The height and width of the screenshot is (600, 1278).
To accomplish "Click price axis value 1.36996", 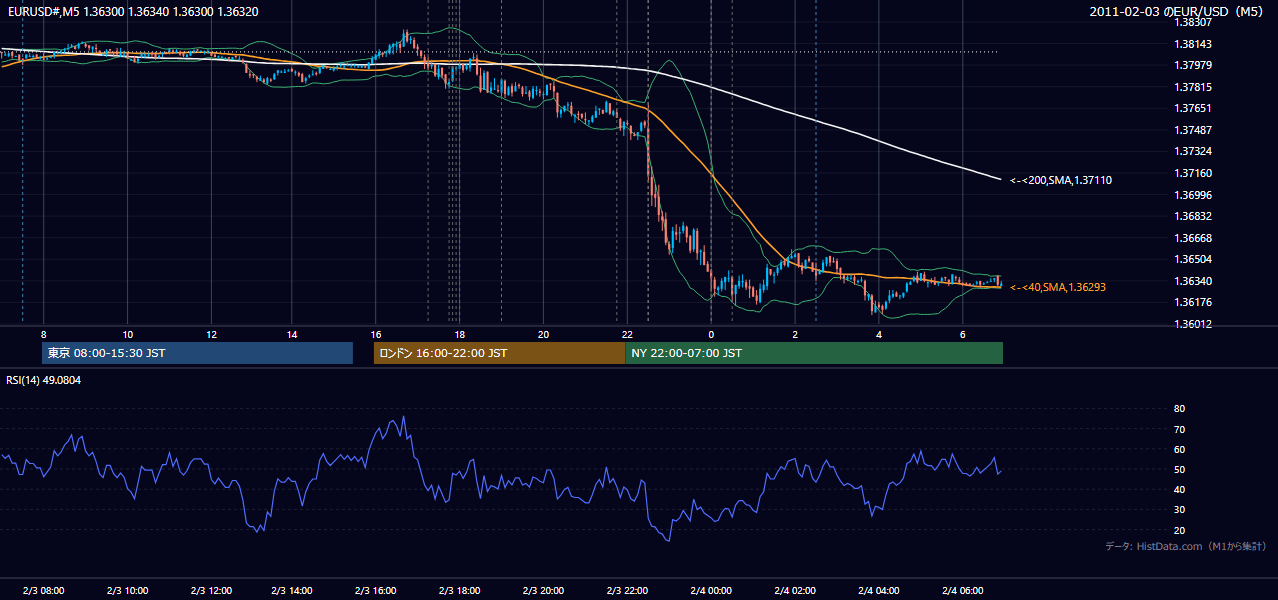I will pos(1193,195).
